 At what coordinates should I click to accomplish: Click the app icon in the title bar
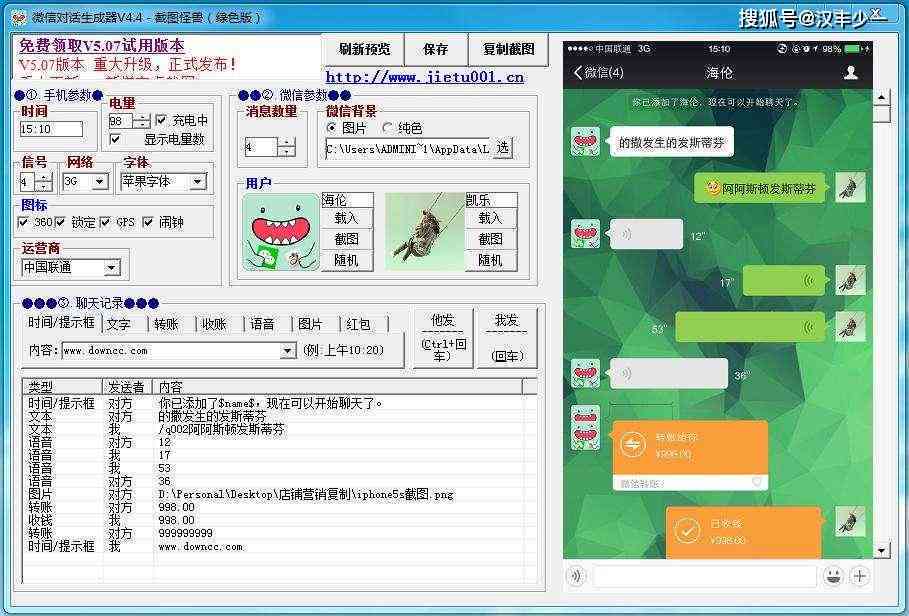pyautogui.click(x=19, y=17)
